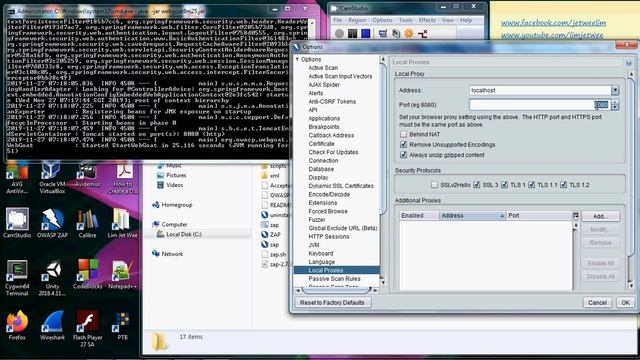Open Avidemux desktop shortcut
640x360 pixels.
(87, 174)
